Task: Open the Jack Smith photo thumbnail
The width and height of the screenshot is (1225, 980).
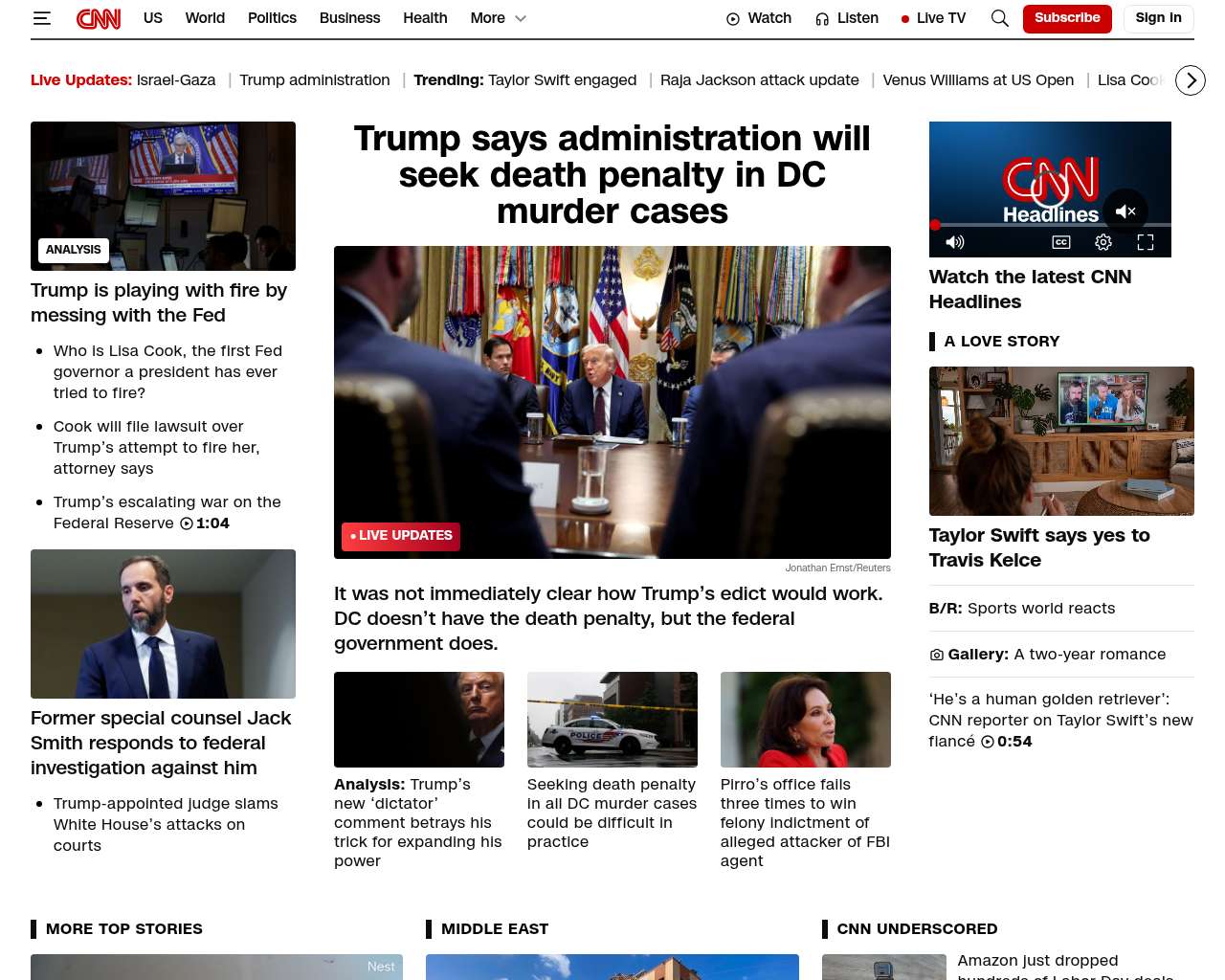Action: 163,624
